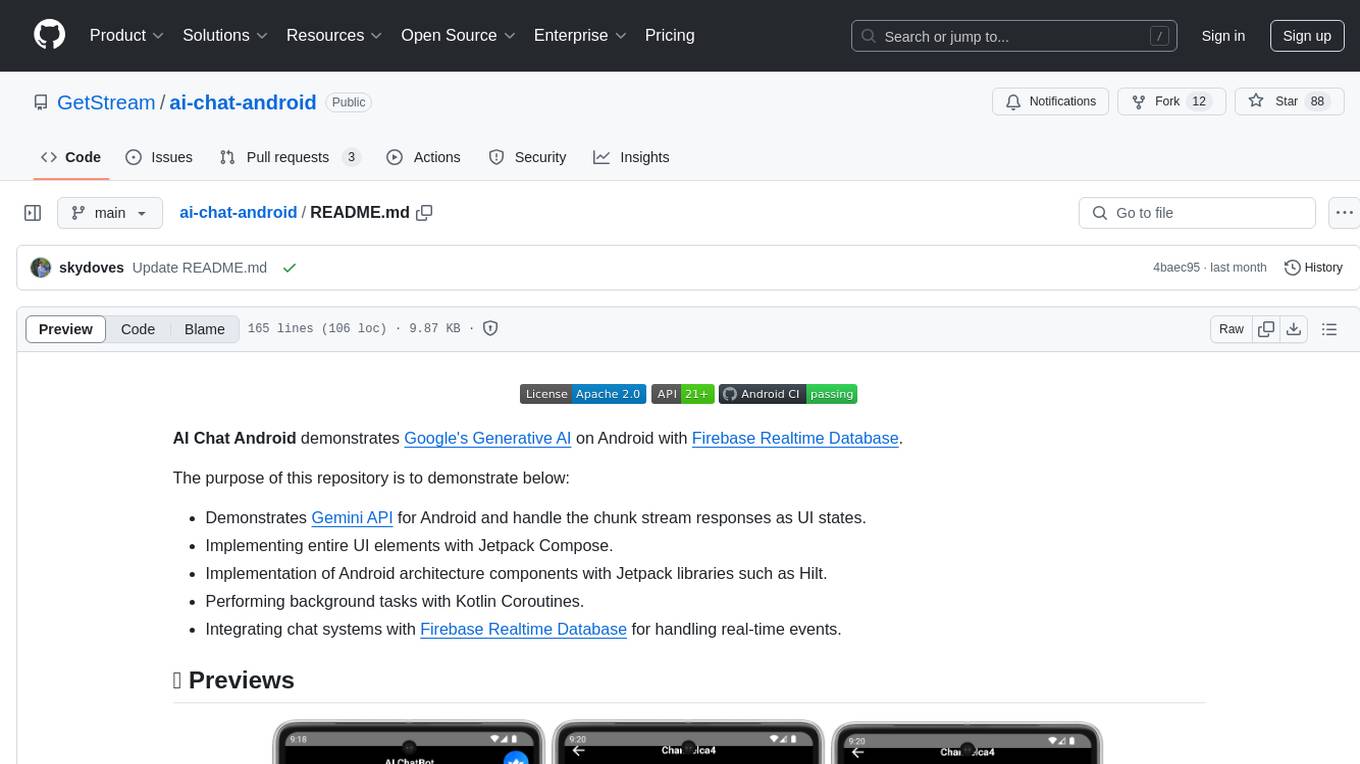This screenshot has width=1360, height=764.
Task: Select the Code view
Action: (x=138, y=329)
